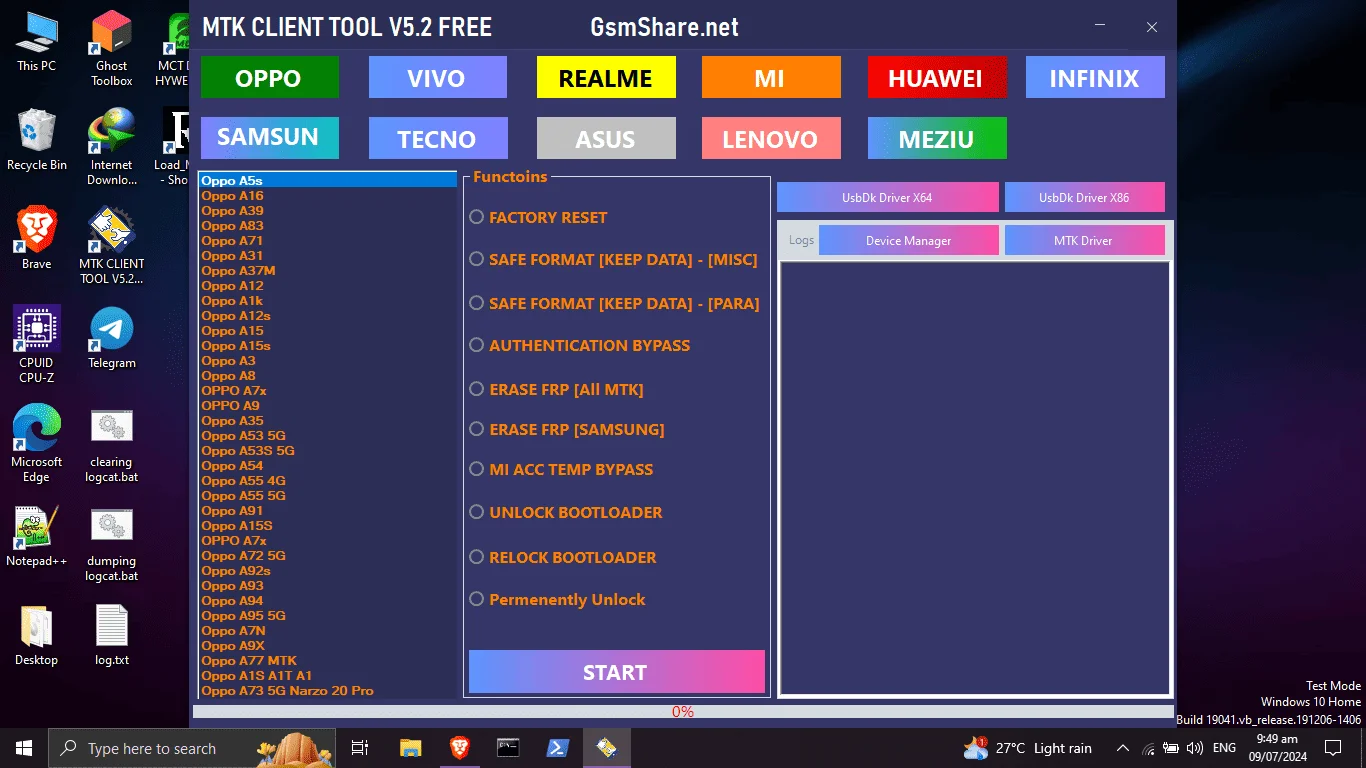Select UNLOCK BOOTLOADER radio option
This screenshot has height=768, width=1366.
pos(566,512)
